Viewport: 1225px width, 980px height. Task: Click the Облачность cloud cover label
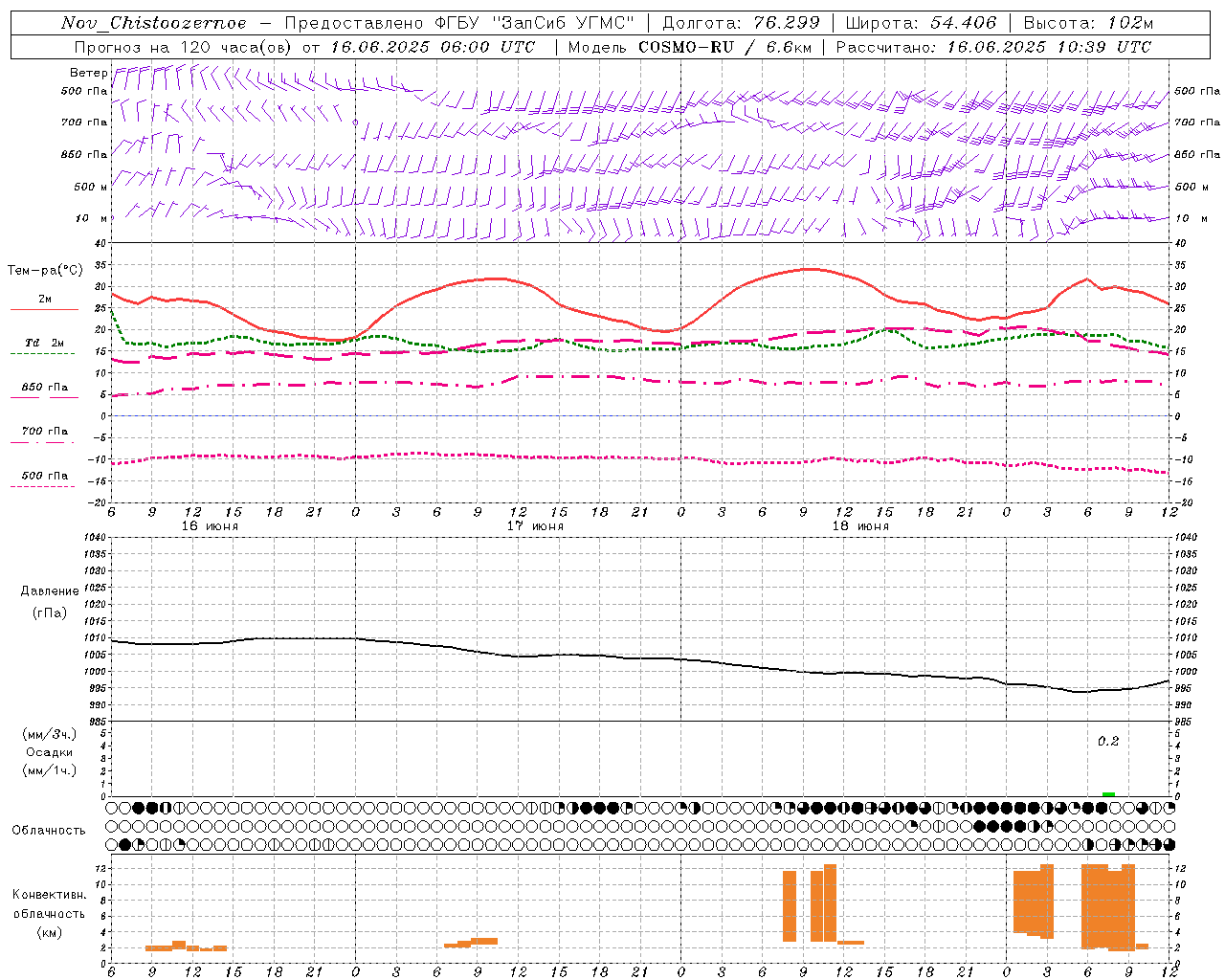pos(49,830)
